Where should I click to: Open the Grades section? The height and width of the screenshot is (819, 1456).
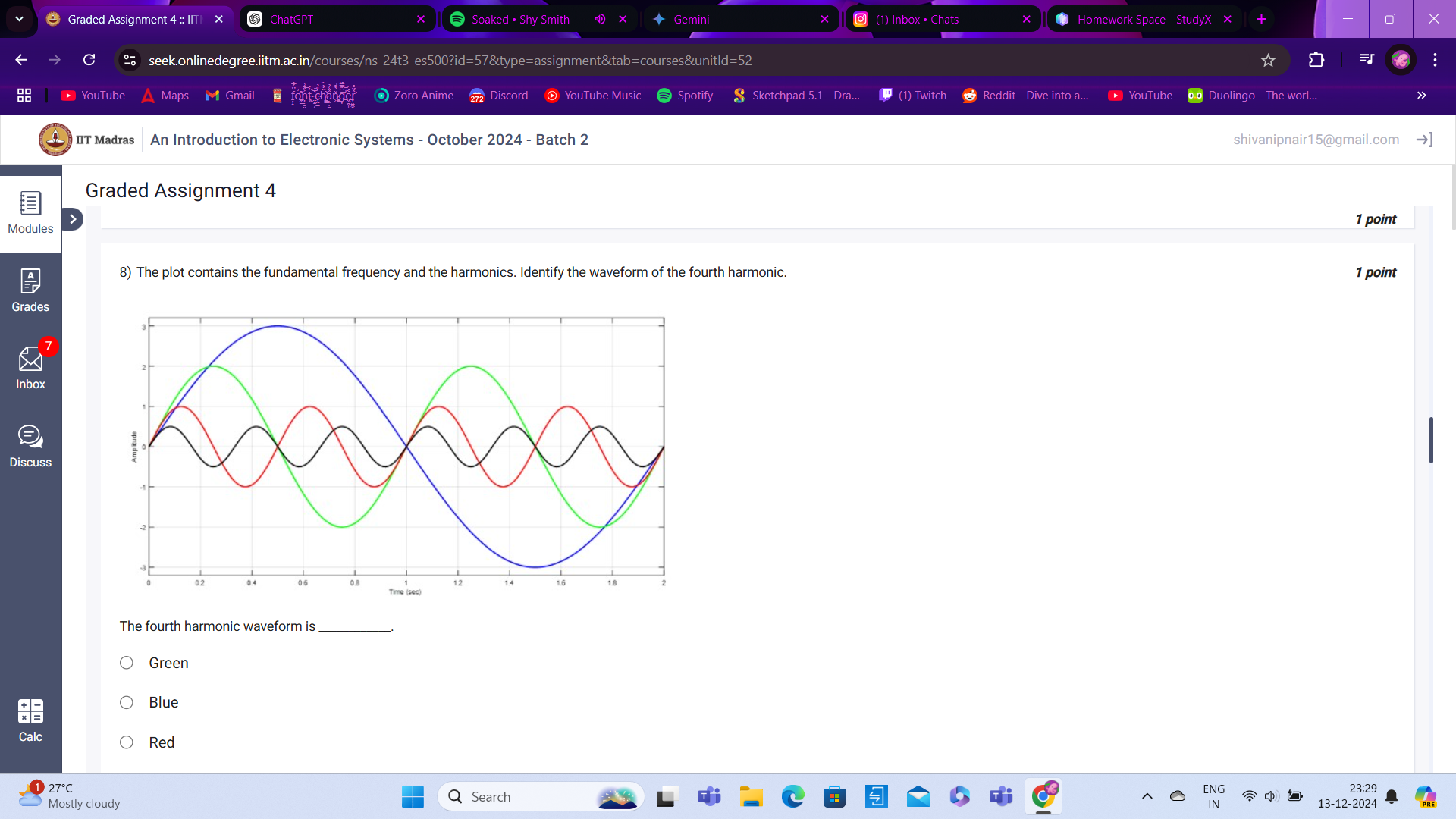click(x=30, y=290)
